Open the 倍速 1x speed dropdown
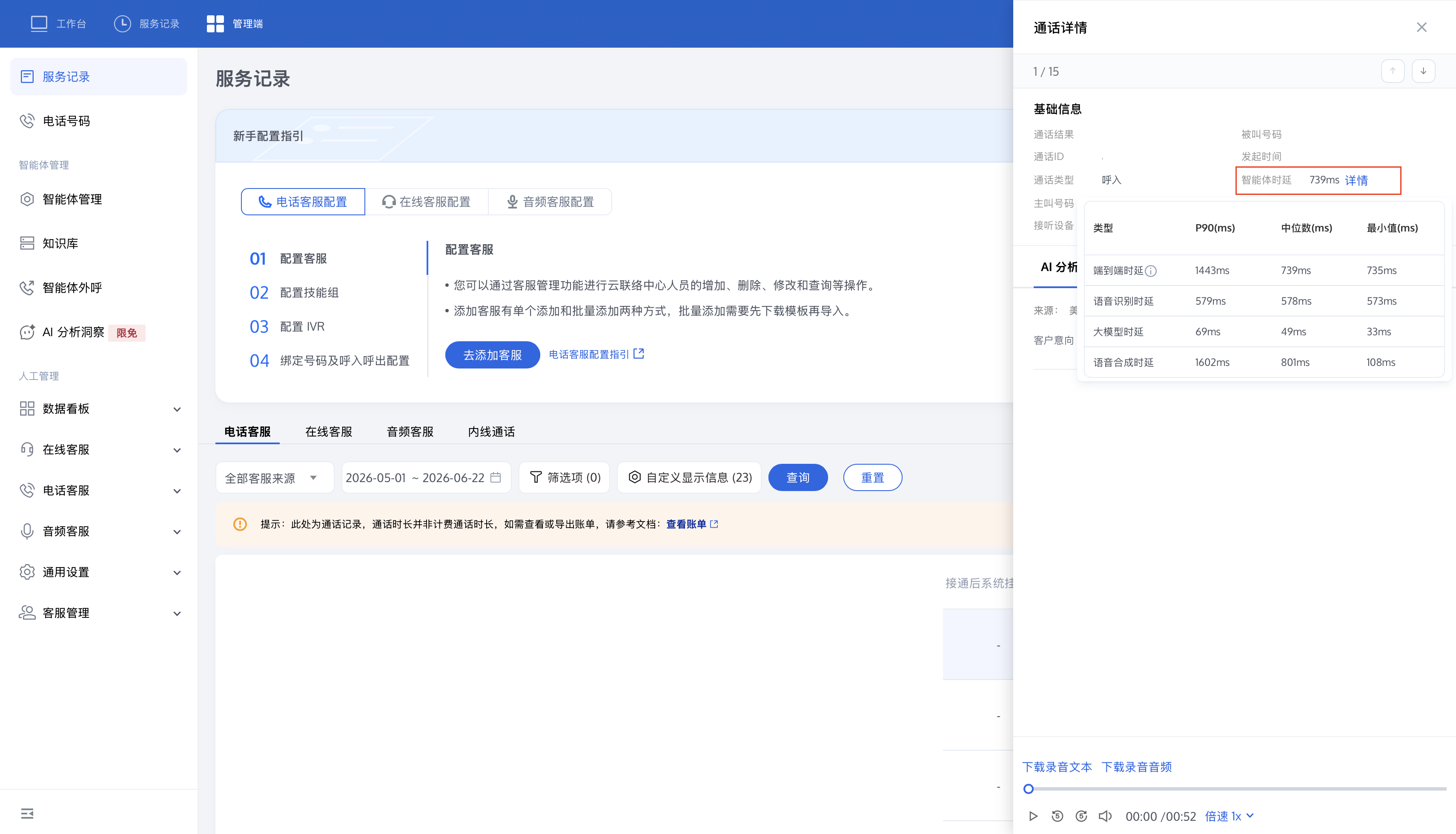The height and width of the screenshot is (834, 1456). tap(1230, 816)
